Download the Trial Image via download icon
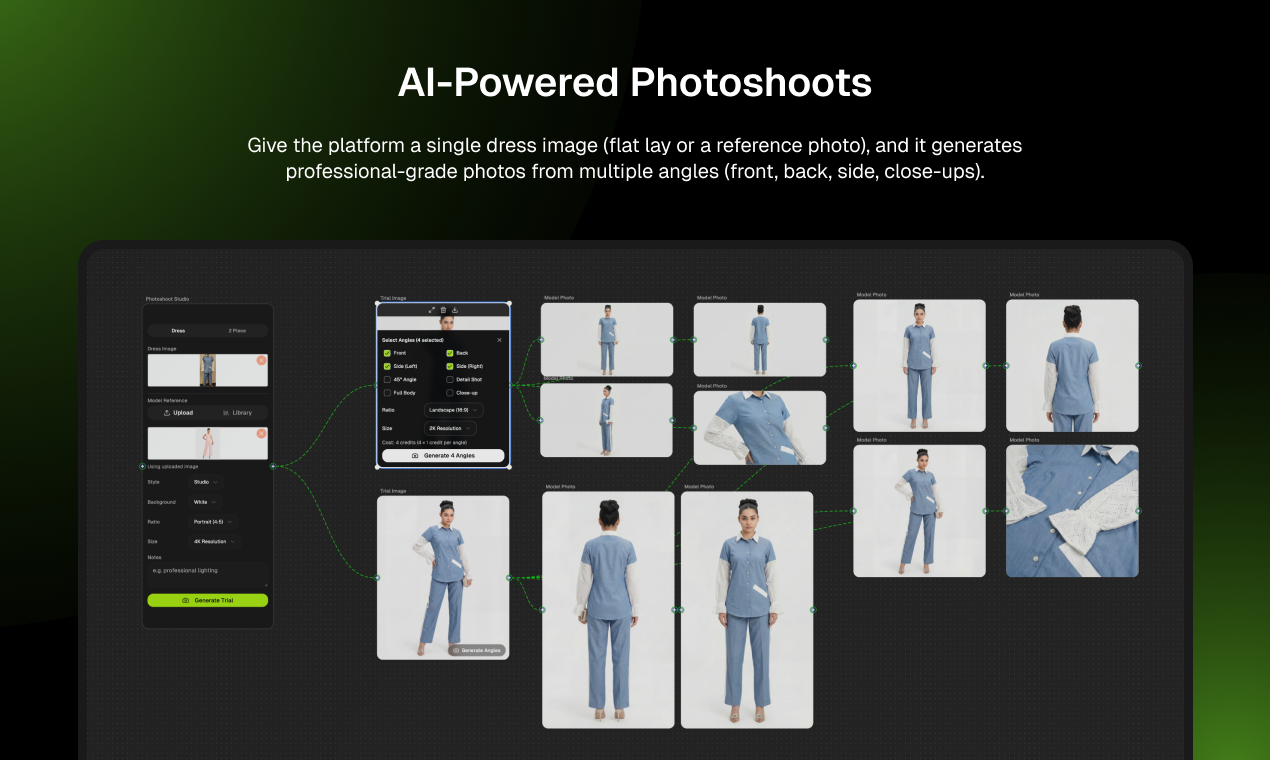The image size is (1270, 760). [x=454, y=310]
